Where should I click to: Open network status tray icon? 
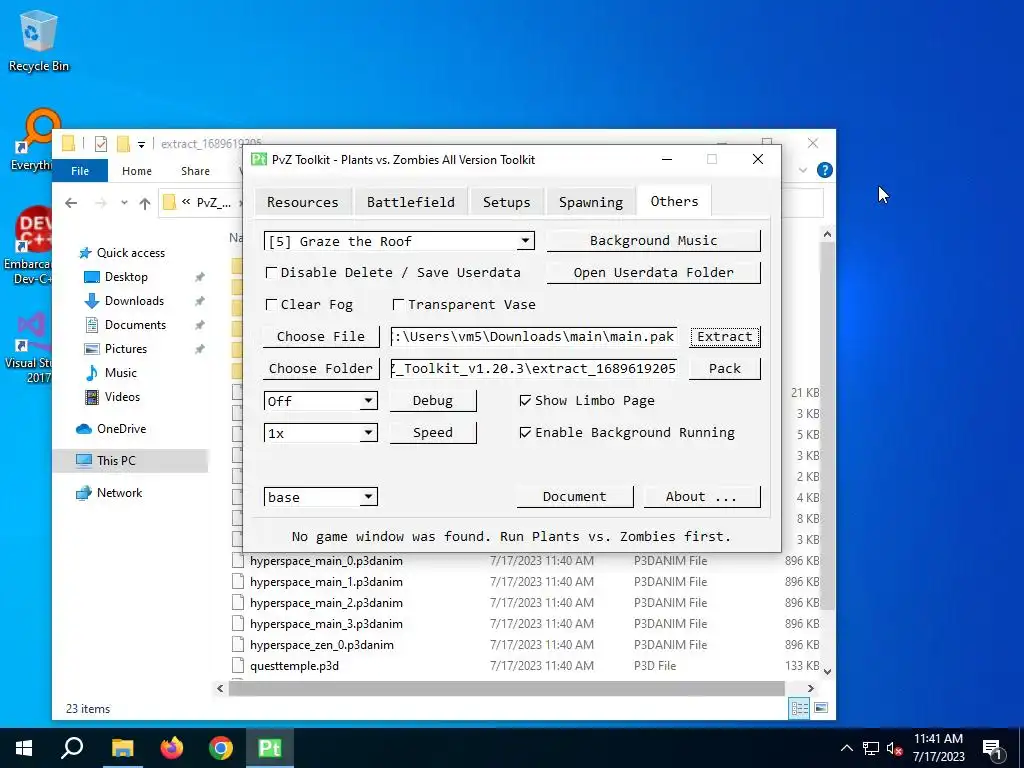tap(871, 748)
